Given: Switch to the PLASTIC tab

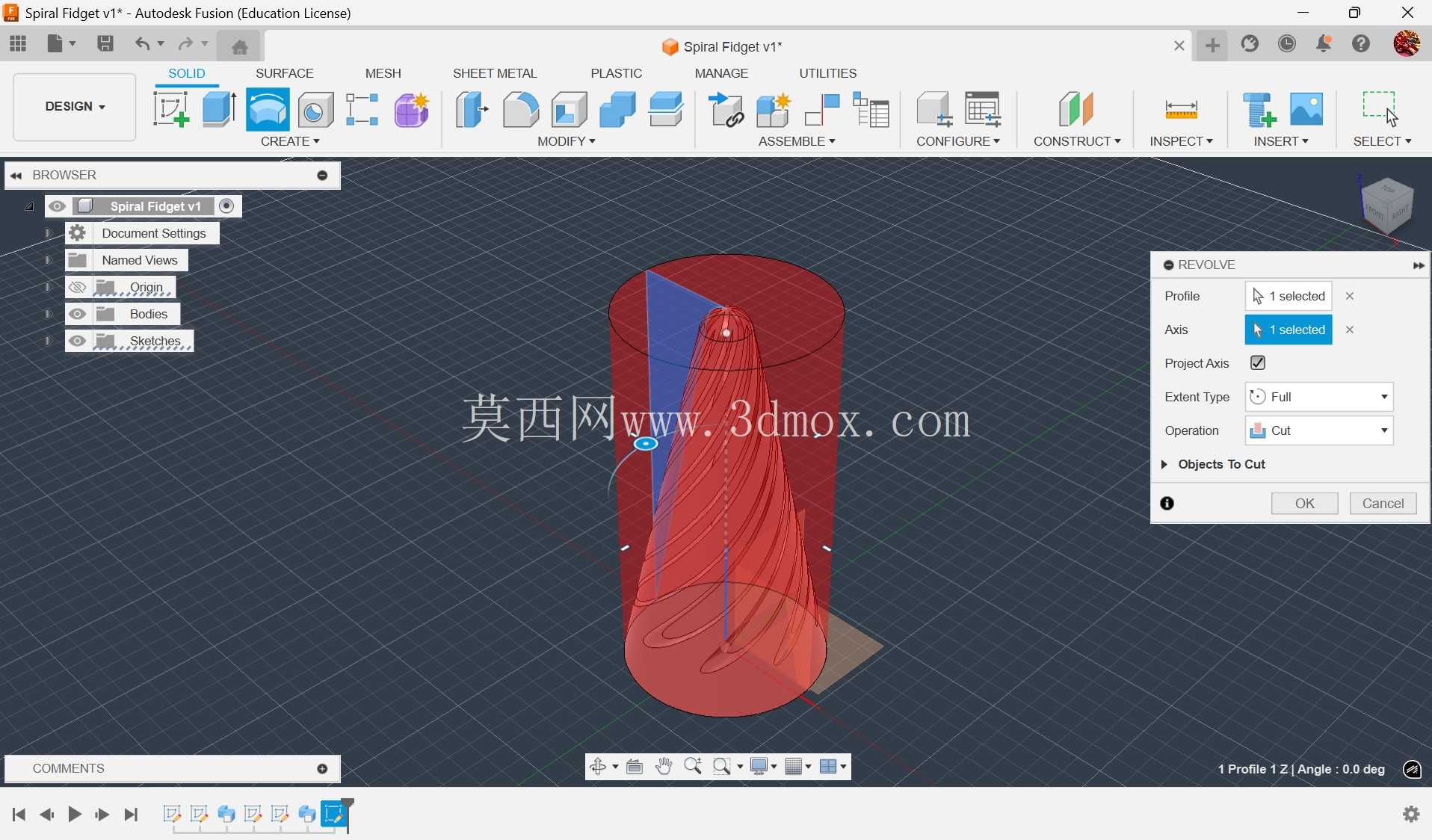Looking at the screenshot, I should click(616, 73).
